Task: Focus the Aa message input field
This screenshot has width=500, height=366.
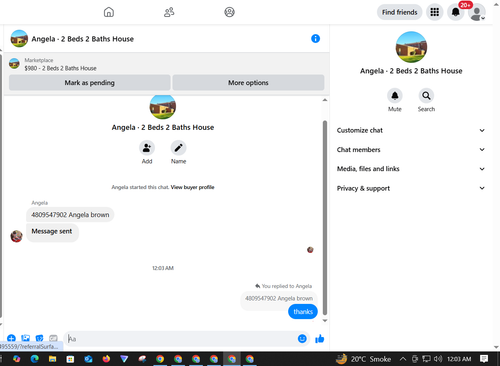Action: 182,339
